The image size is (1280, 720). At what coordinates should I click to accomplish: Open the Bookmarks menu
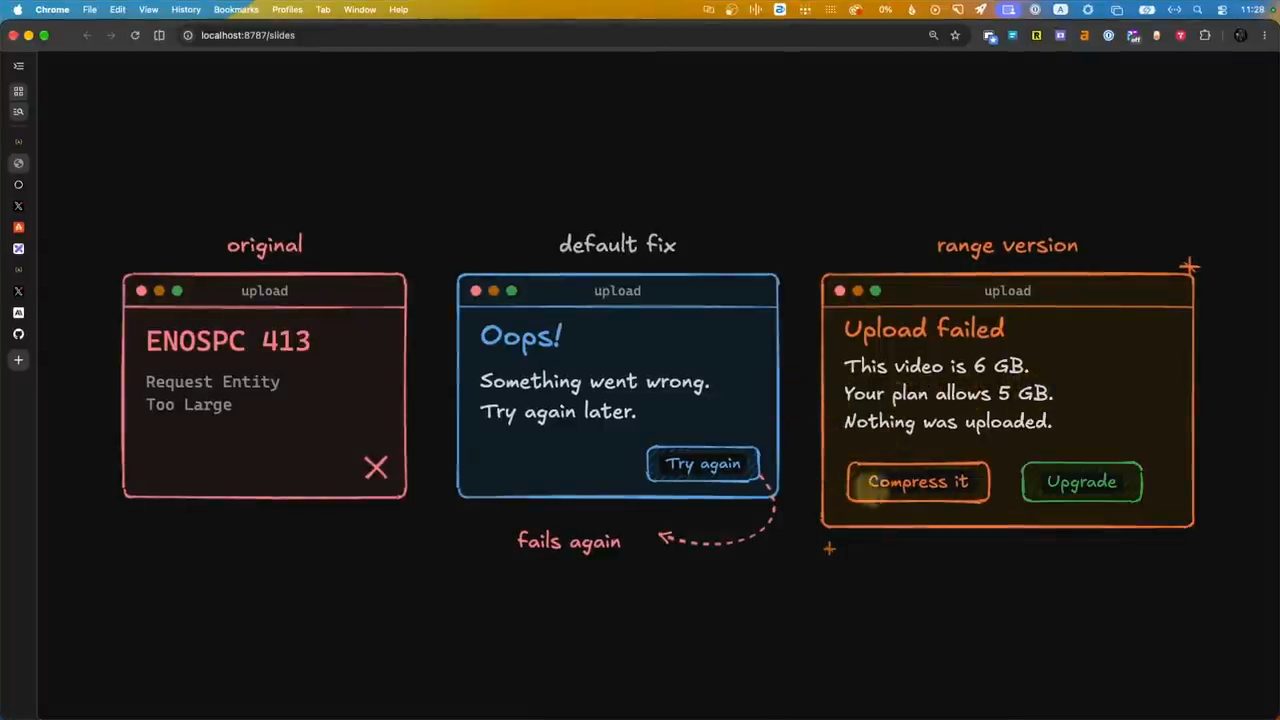coord(236,9)
